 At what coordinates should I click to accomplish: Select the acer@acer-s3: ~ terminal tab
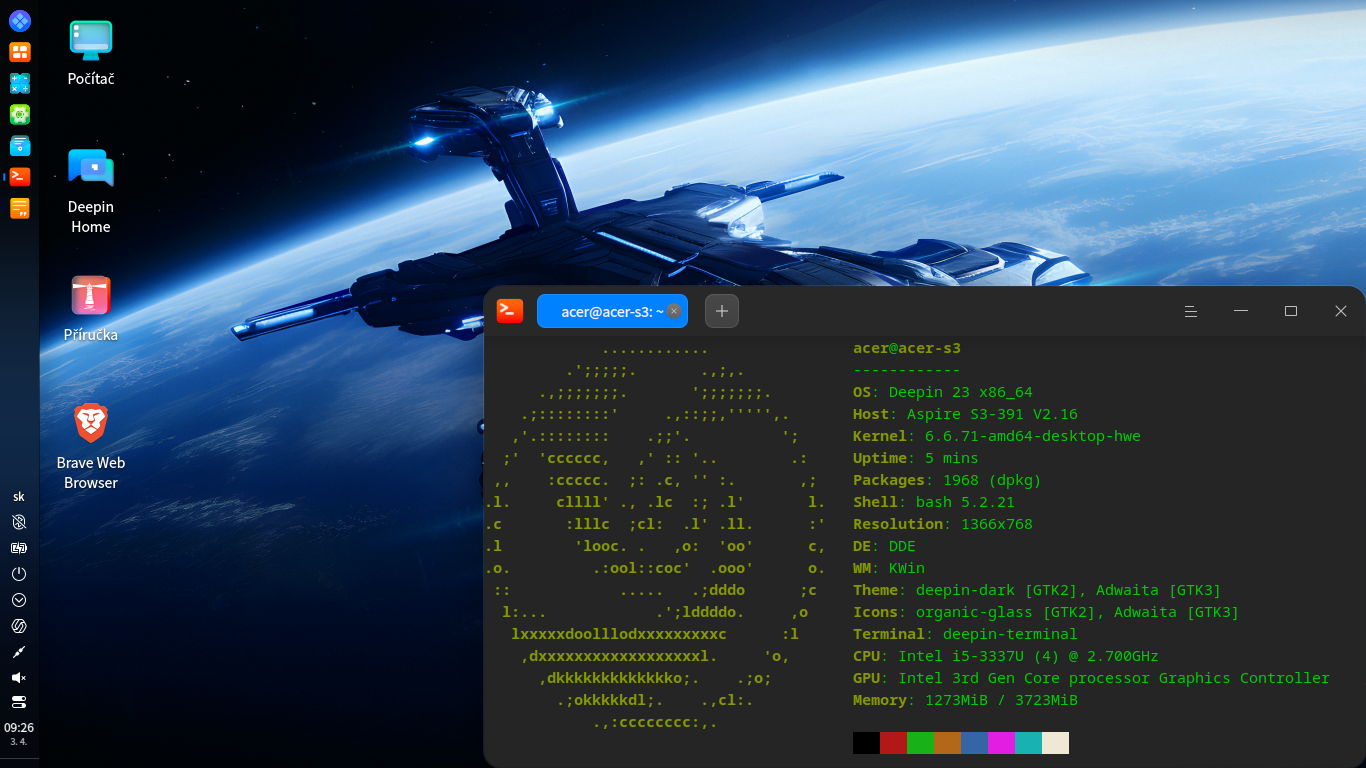point(612,311)
